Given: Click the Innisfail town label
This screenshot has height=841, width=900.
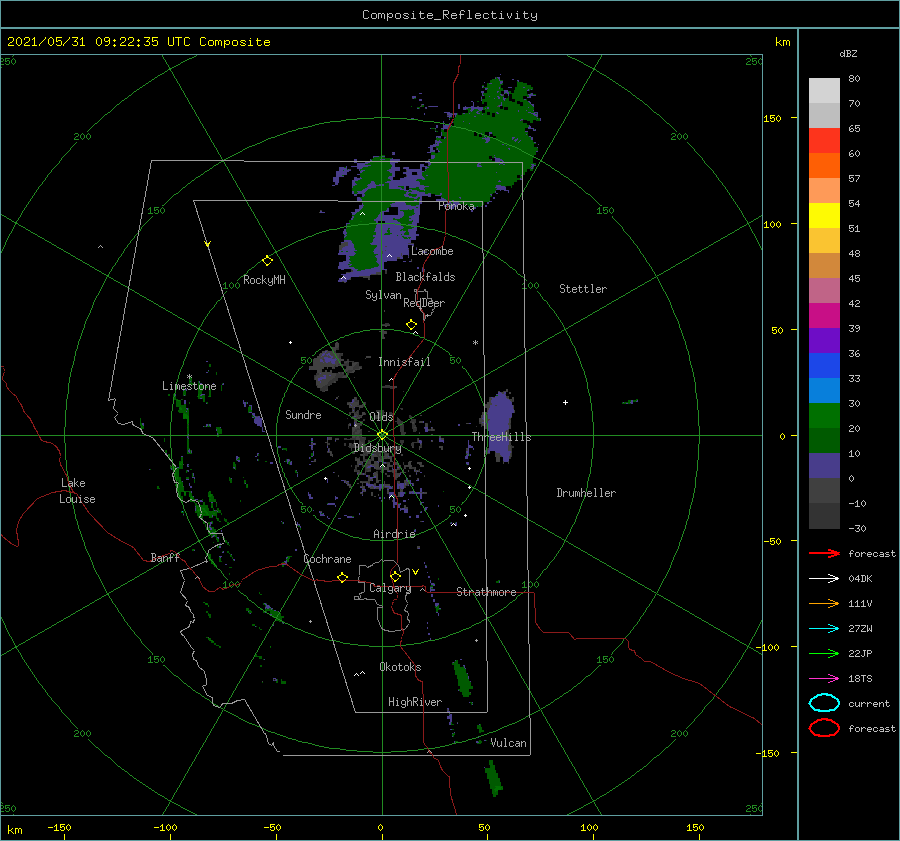Looking at the screenshot, I should coord(404,362).
